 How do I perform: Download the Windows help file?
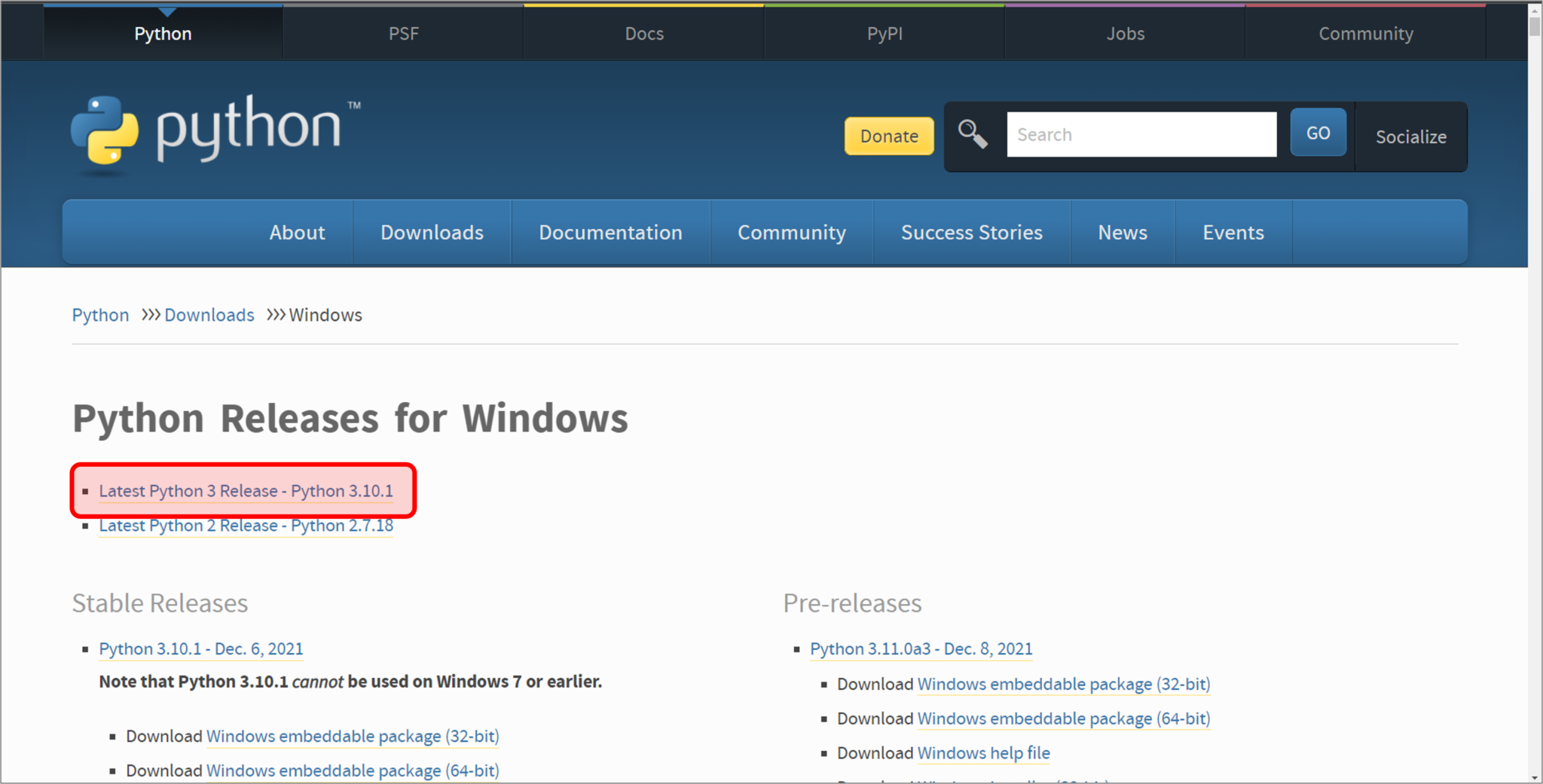click(x=983, y=752)
